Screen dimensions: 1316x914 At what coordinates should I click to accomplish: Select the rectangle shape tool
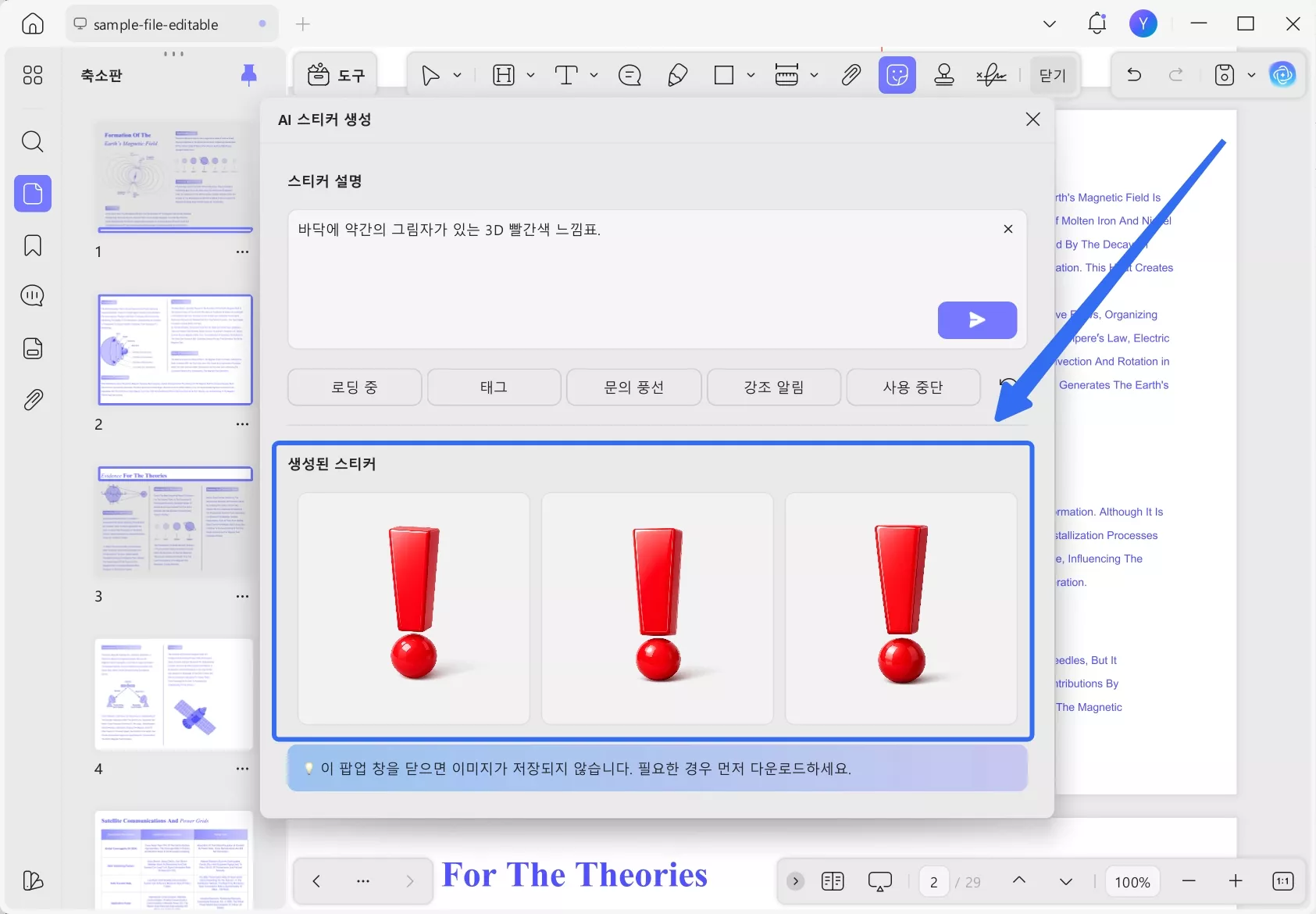click(x=724, y=75)
